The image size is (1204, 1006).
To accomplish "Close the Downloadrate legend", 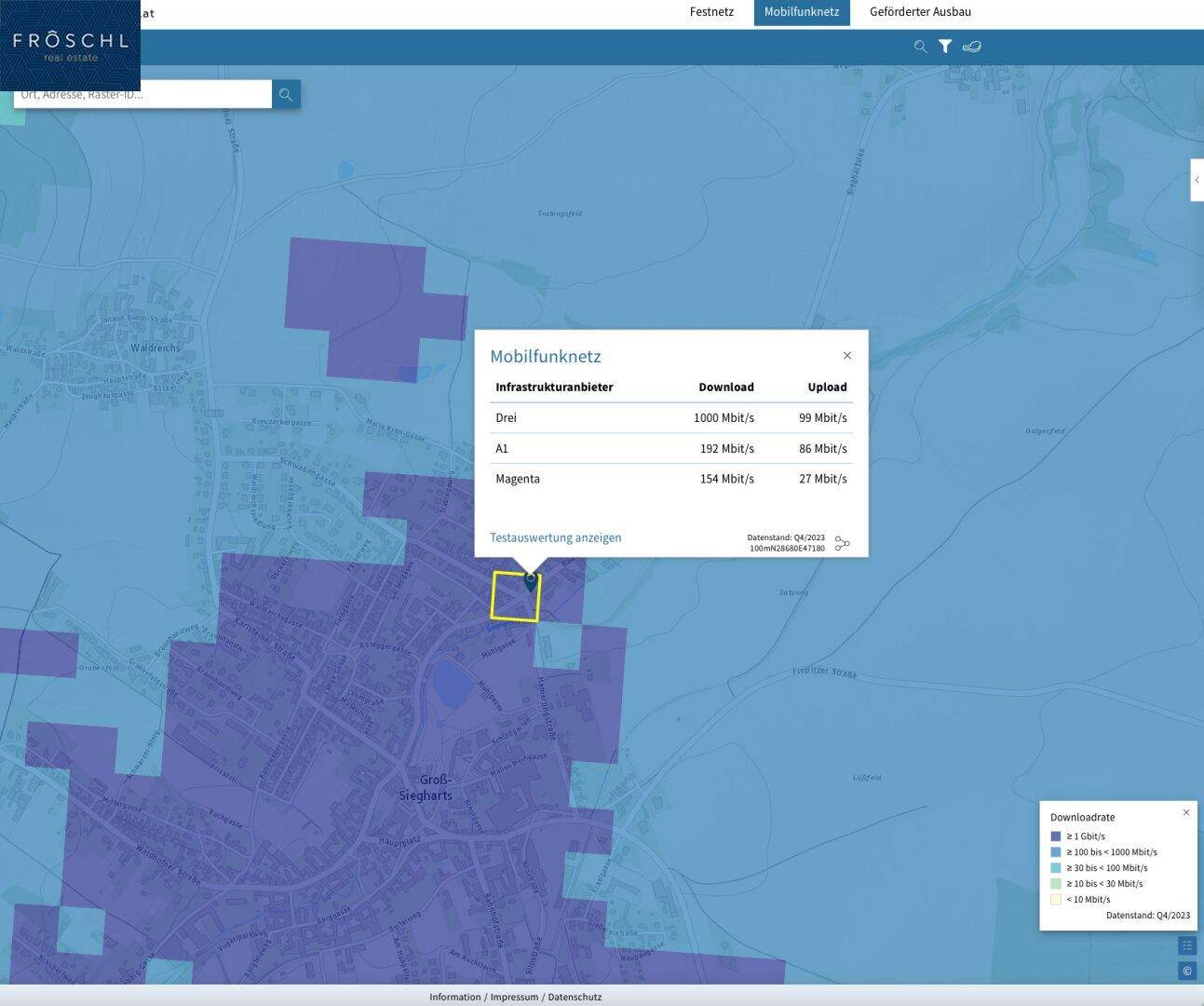I will point(1186,812).
